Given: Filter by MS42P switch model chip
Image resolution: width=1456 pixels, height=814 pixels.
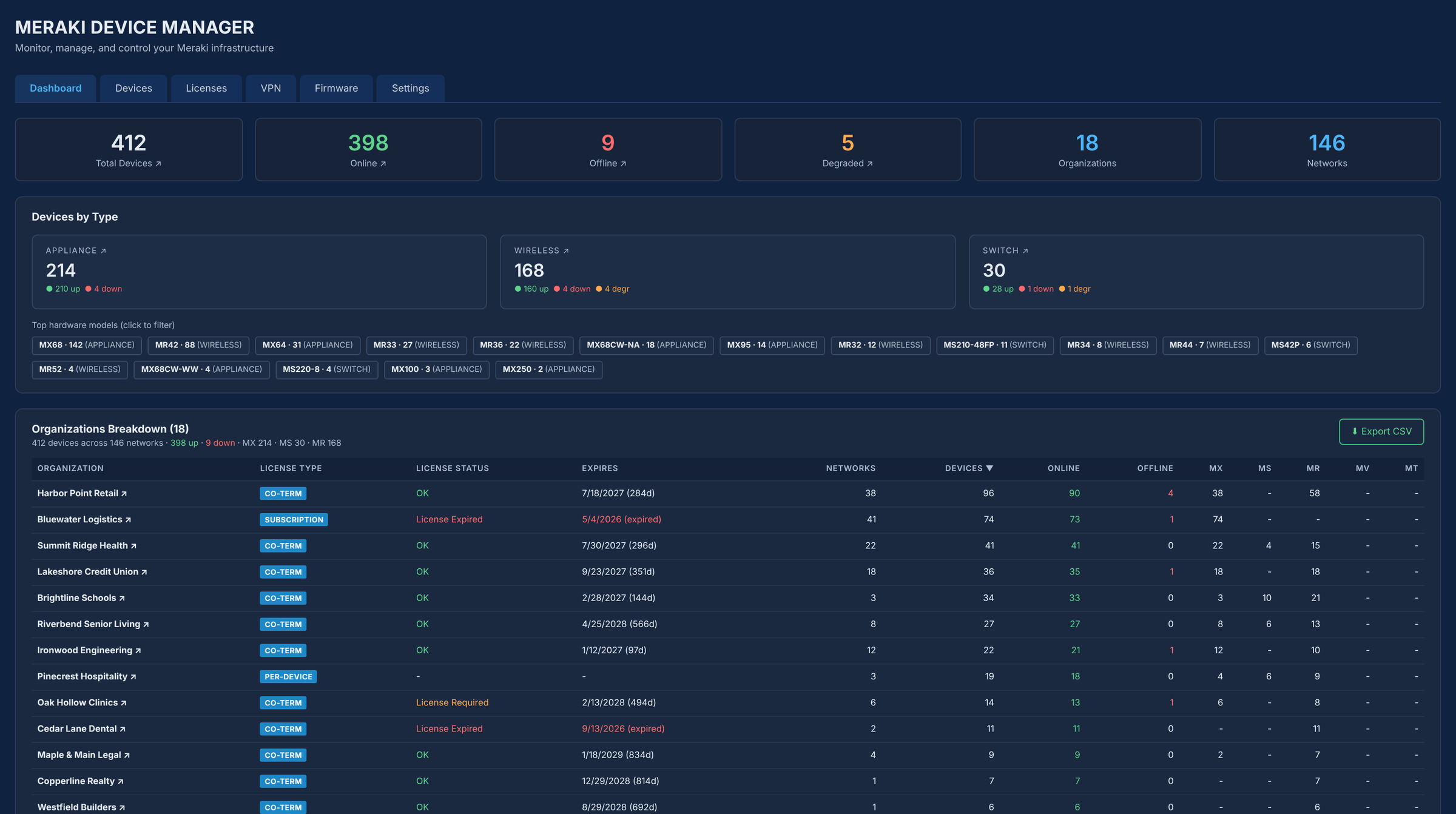Looking at the screenshot, I should coord(1311,345).
